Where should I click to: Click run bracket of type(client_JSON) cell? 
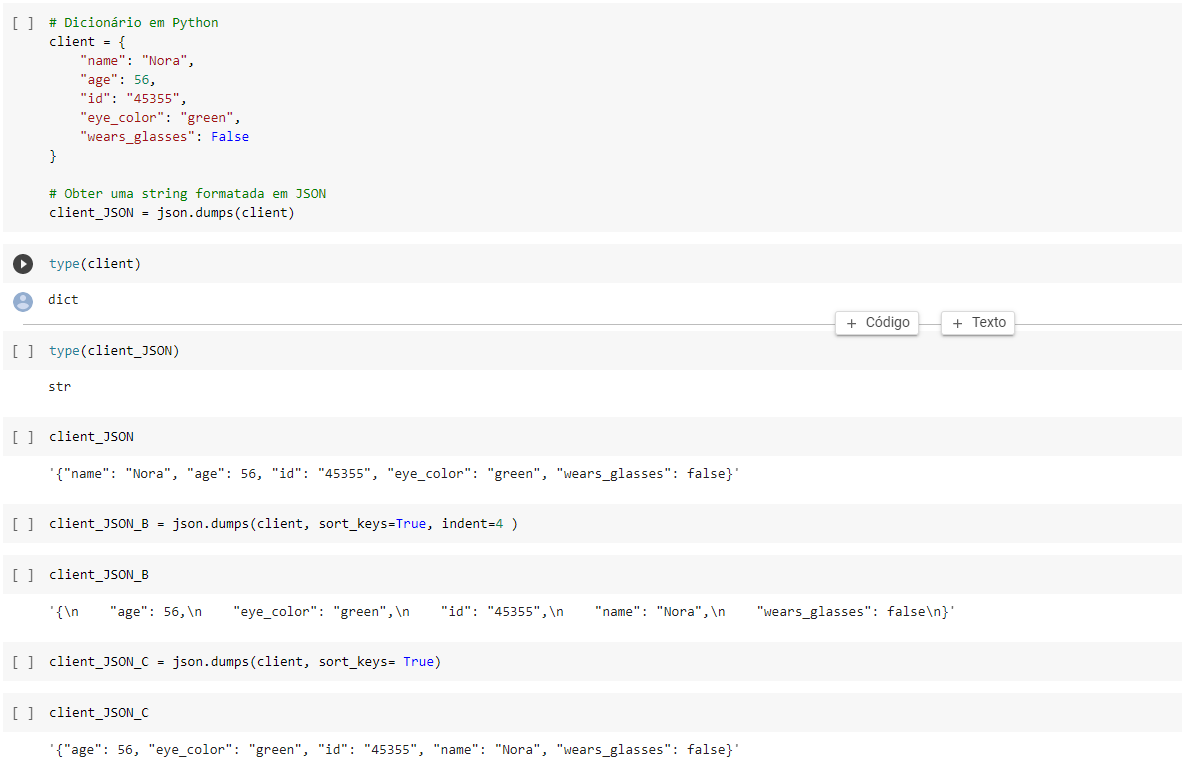[23, 351]
